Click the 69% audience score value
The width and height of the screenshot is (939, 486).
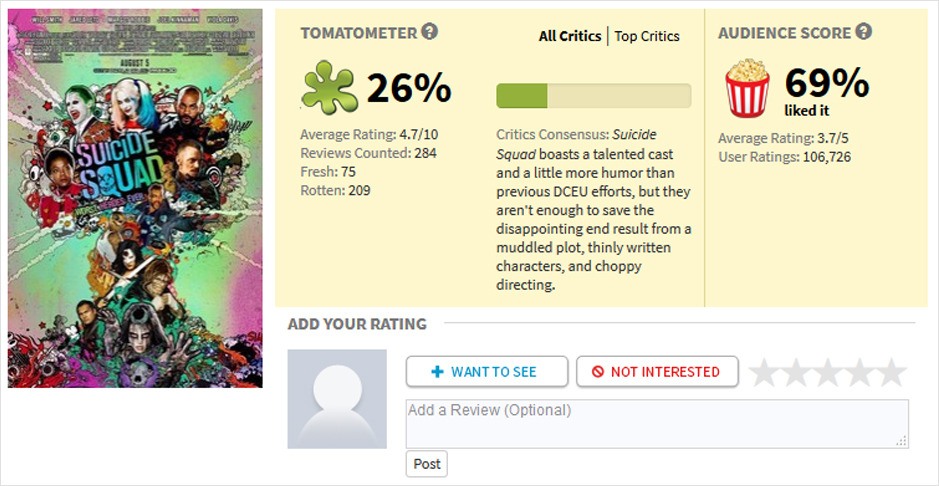(826, 82)
